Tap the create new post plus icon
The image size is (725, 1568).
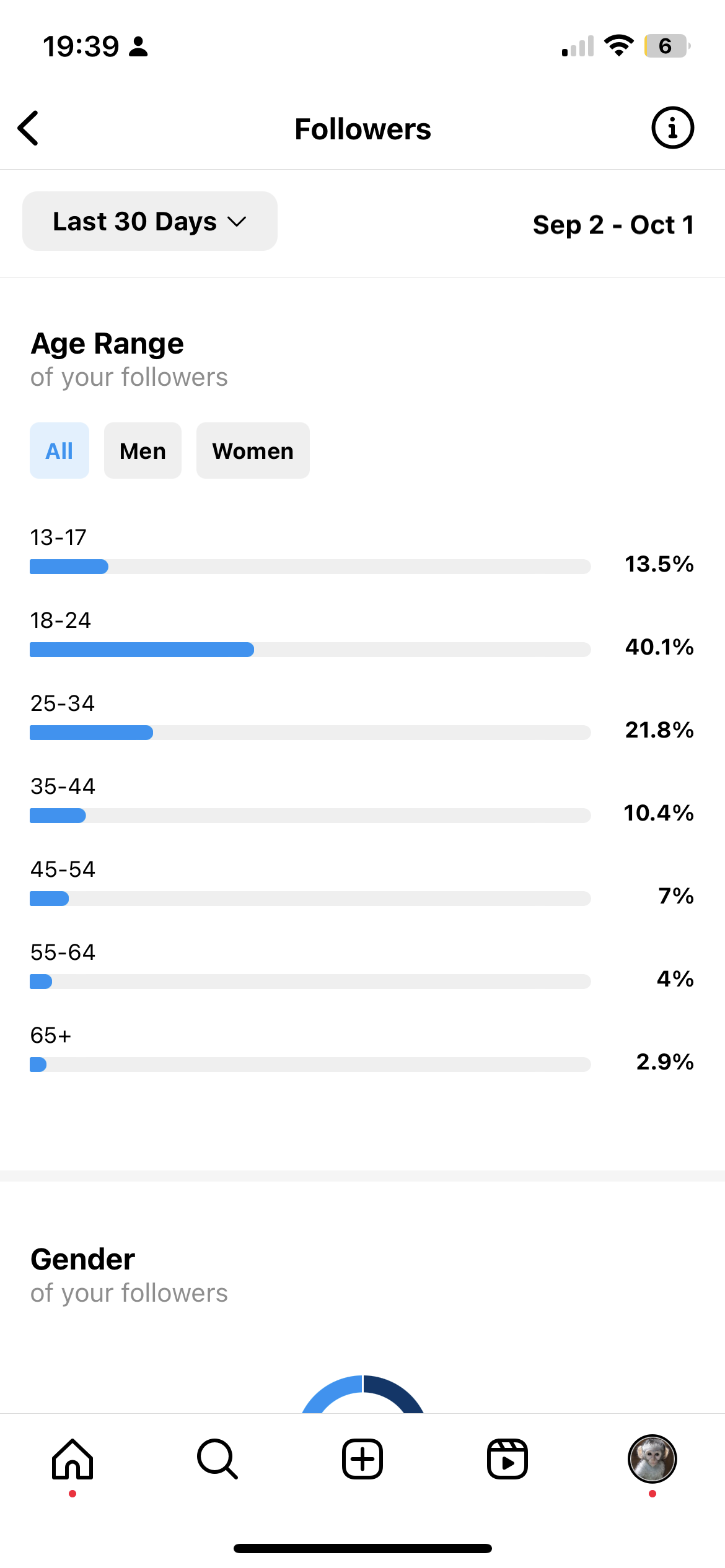pos(362,1459)
